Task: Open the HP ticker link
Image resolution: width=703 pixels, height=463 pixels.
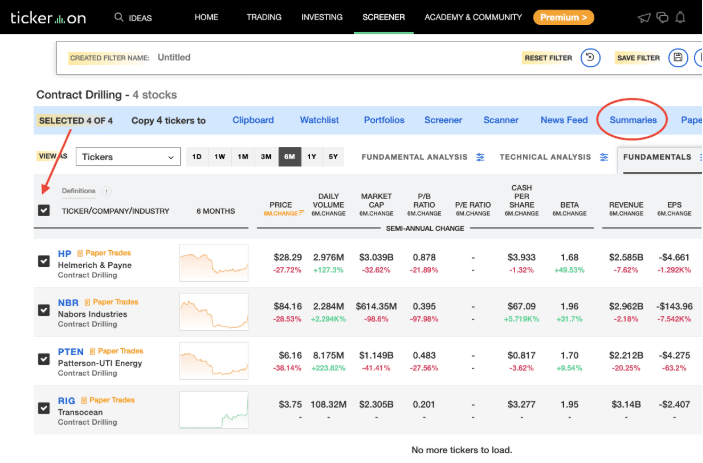Action: pos(65,254)
